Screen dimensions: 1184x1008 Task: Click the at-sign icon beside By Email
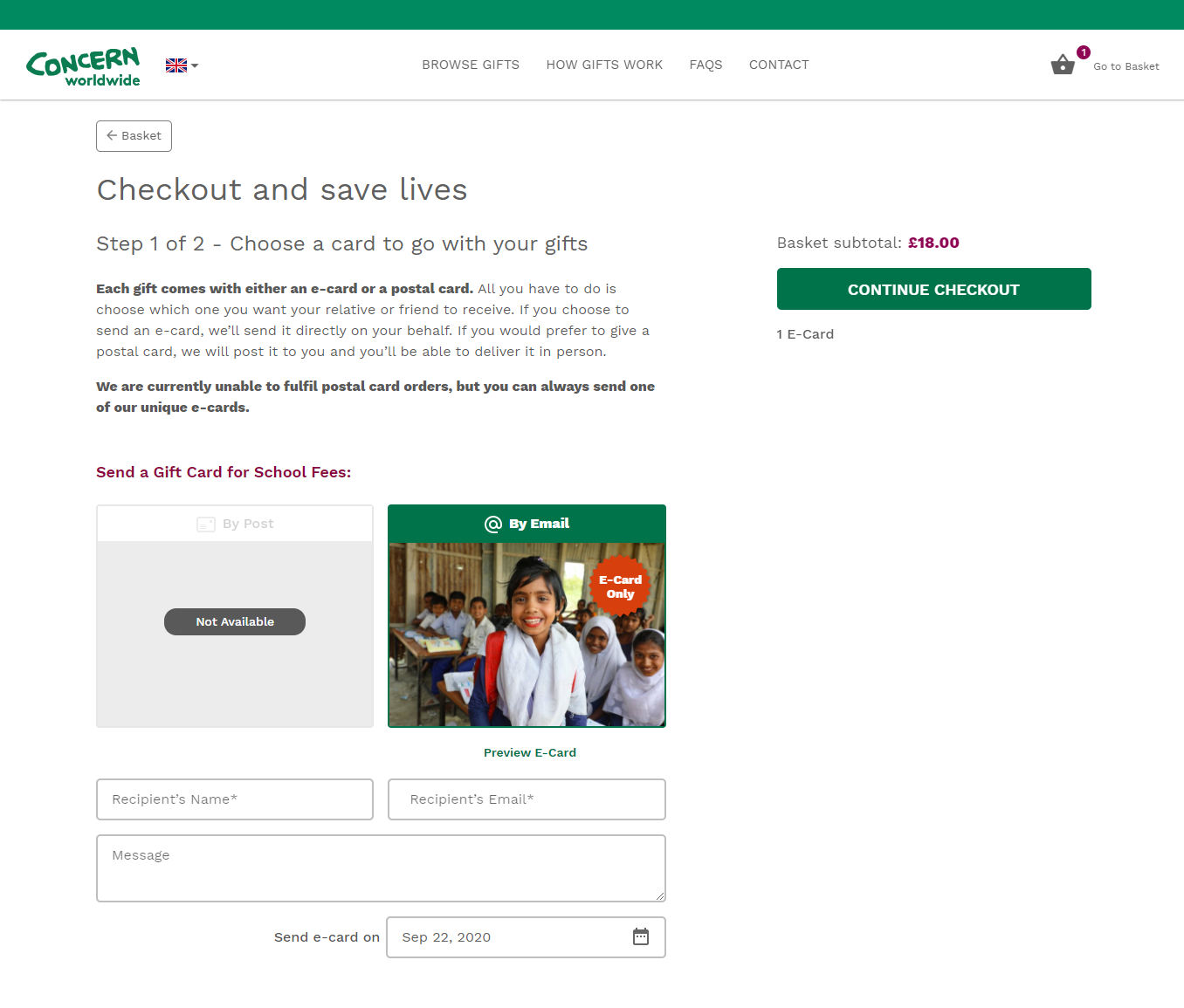(493, 524)
